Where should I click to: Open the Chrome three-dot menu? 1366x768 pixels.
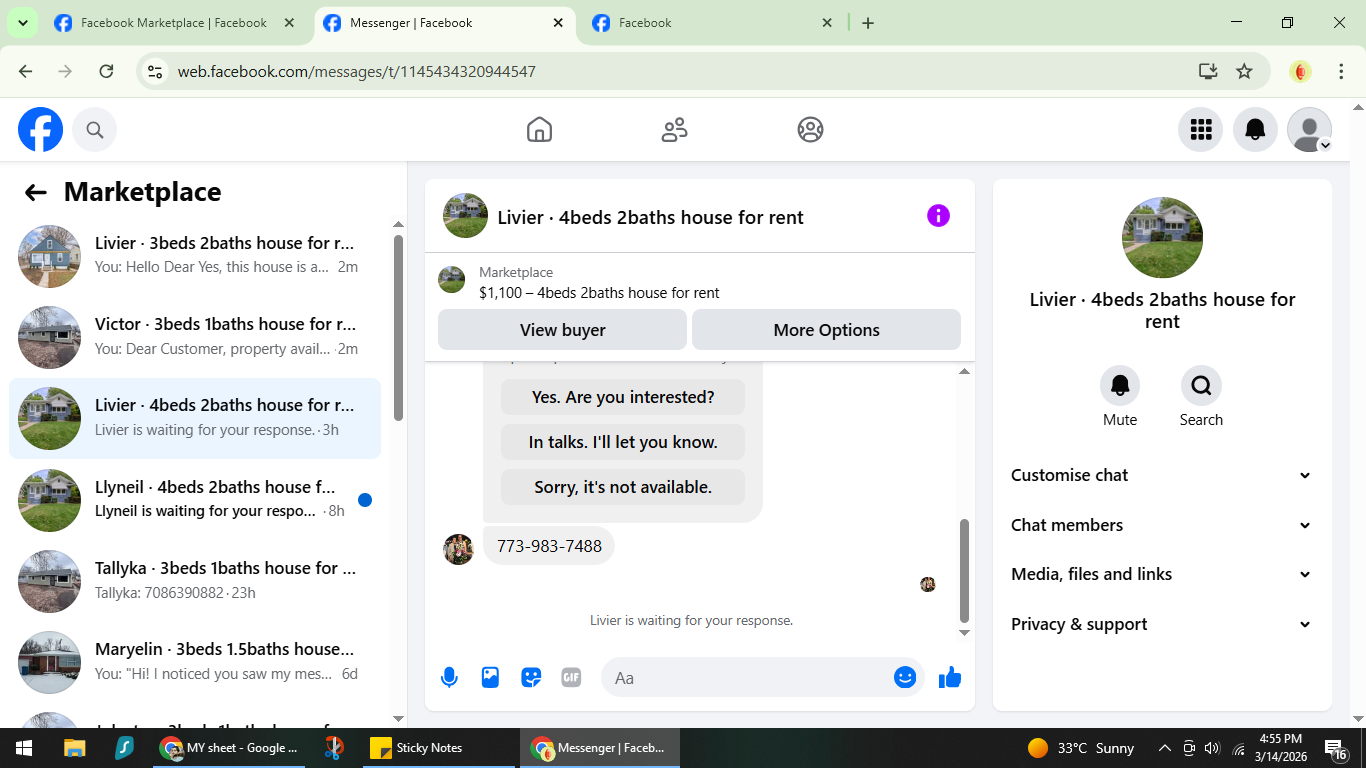point(1342,71)
